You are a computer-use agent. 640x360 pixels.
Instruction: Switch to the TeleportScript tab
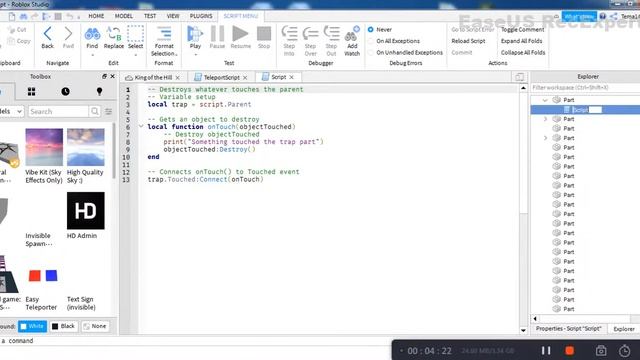click(222, 77)
